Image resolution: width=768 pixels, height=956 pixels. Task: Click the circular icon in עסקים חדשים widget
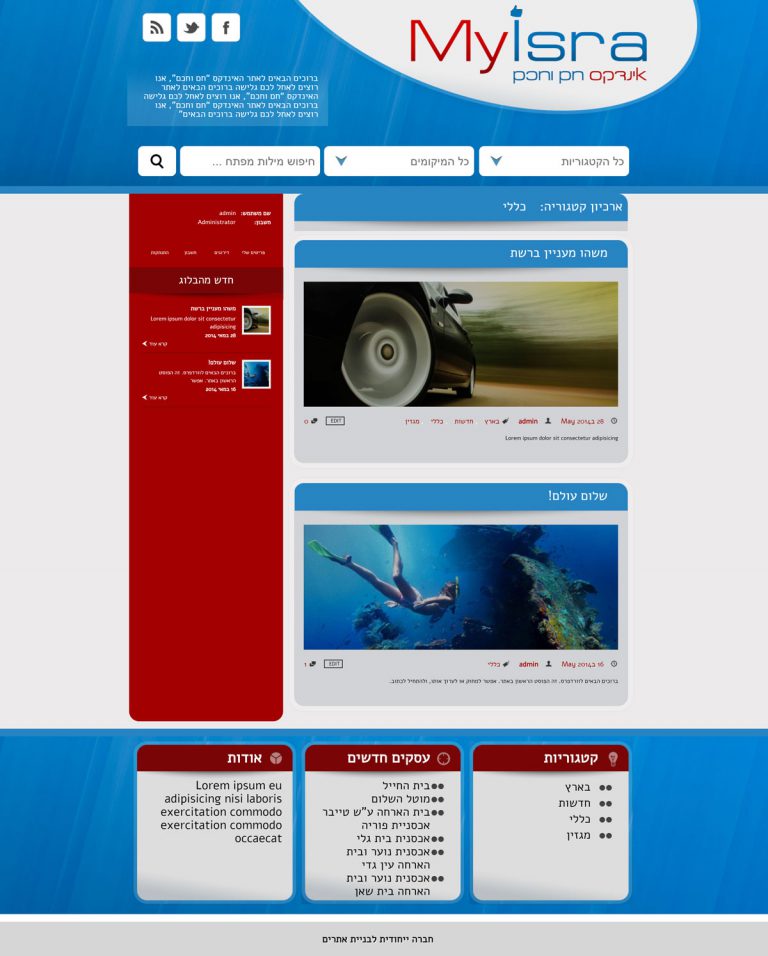click(x=444, y=758)
